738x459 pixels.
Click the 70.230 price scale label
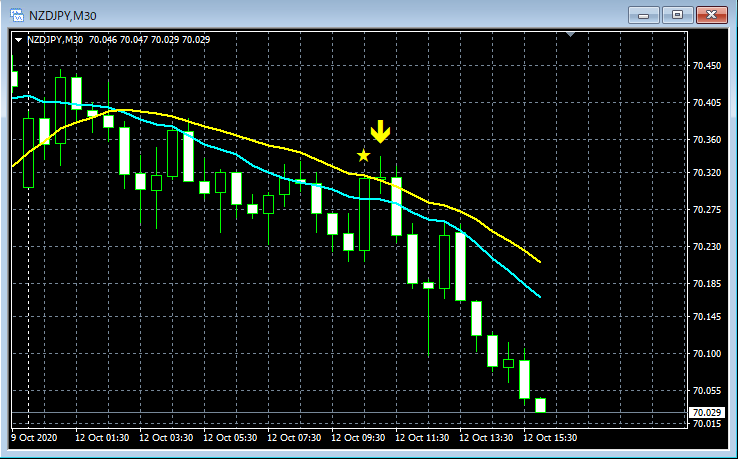707,247
